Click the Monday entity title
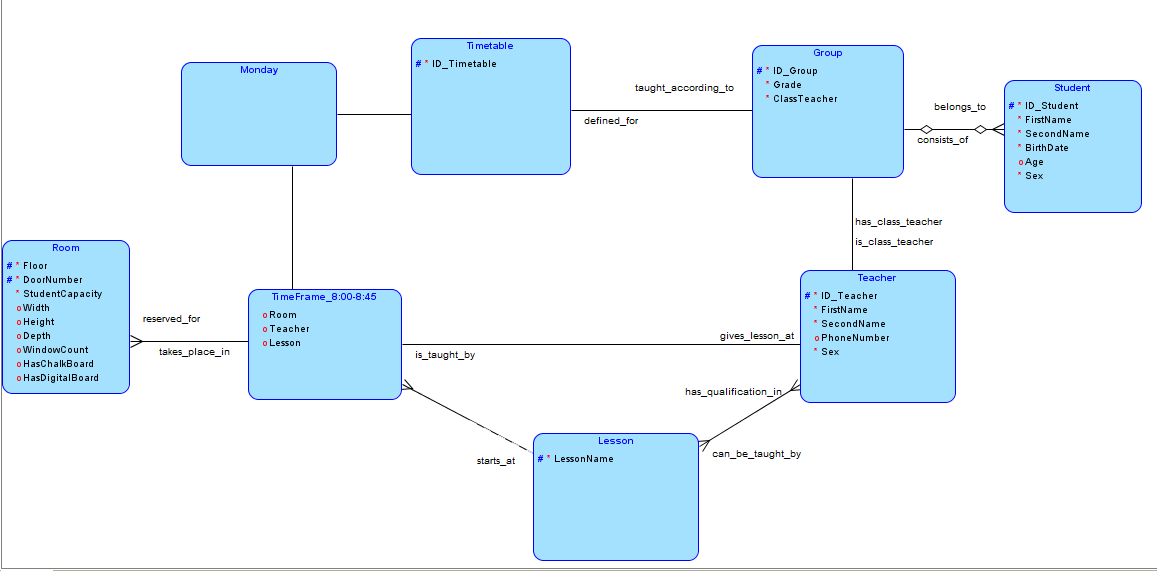Viewport: 1157px width, 571px height. point(259,70)
